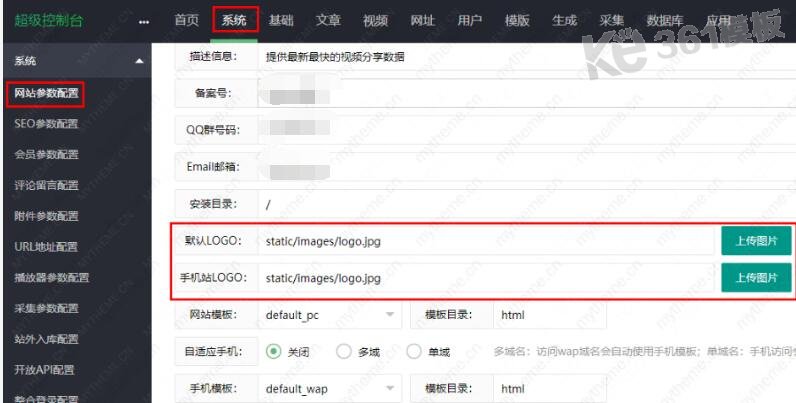Viewport: 796px width, 403px height.
Task: Open the 网站模板 default_pc dropdown
Action: [329, 315]
